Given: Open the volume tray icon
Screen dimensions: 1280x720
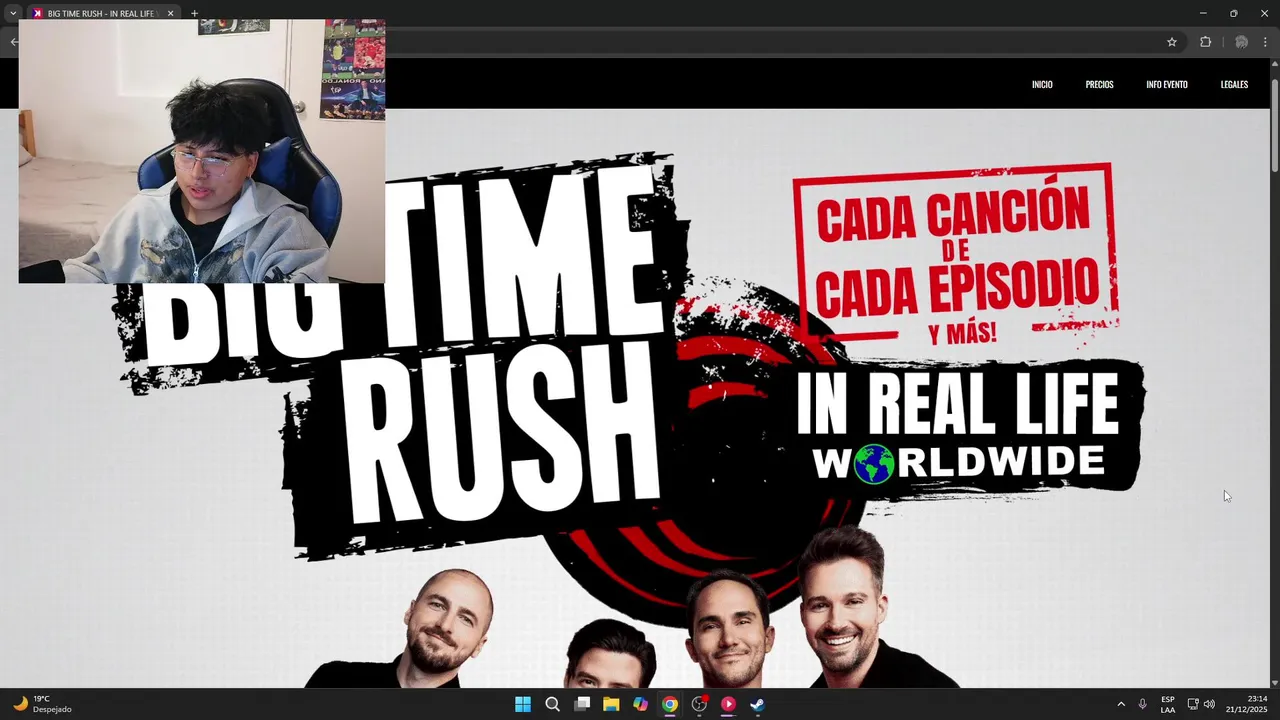Looking at the screenshot, I should tap(1209, 704).
